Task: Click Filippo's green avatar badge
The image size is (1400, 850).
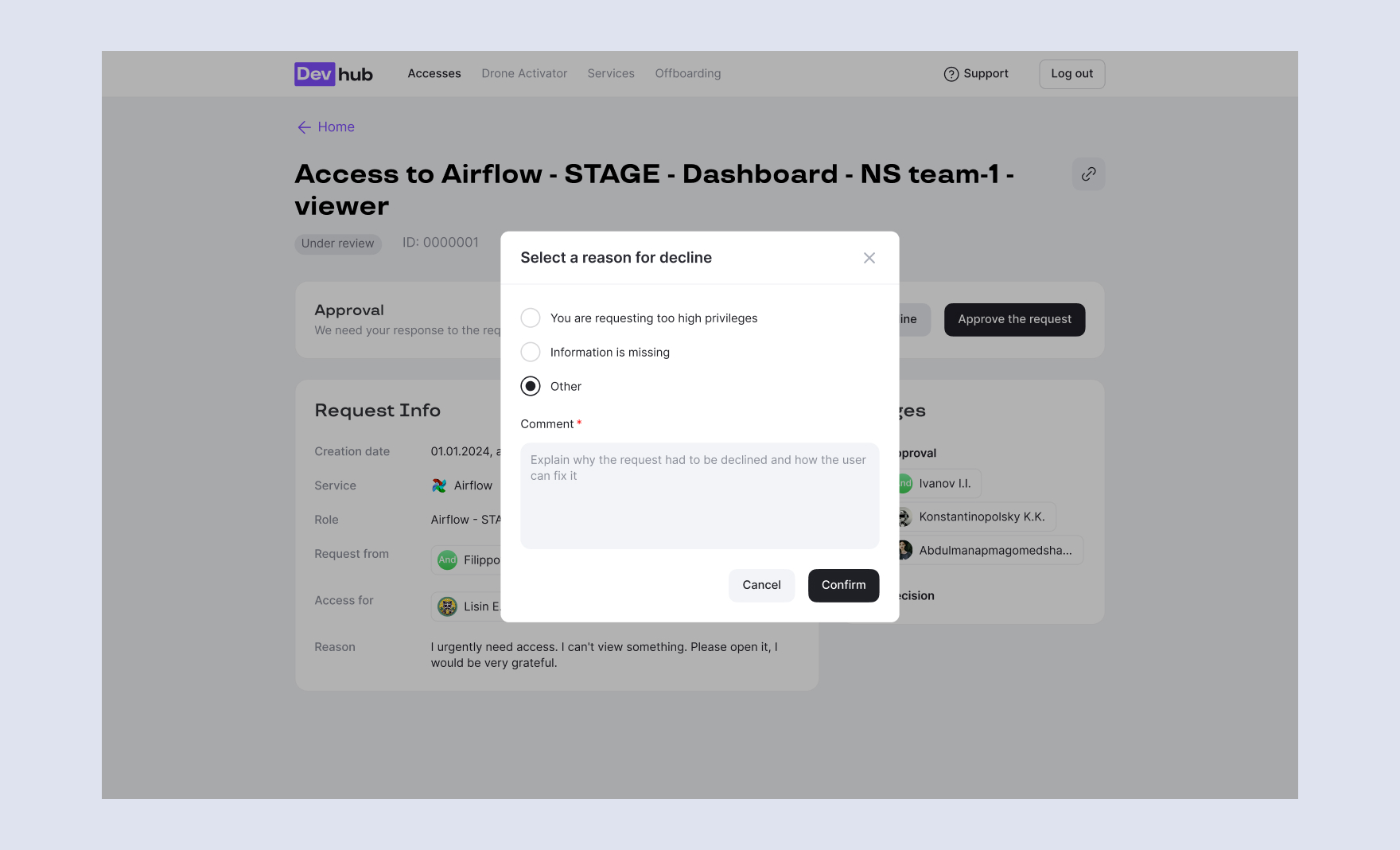Action: coord(448,560)
